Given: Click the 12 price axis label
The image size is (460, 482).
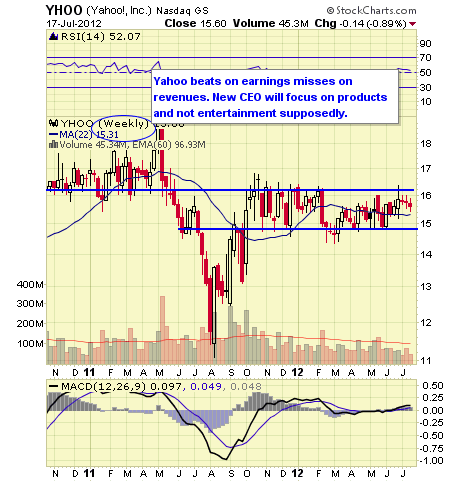Looking at the screenshot, I should click(x=425, y=323).
